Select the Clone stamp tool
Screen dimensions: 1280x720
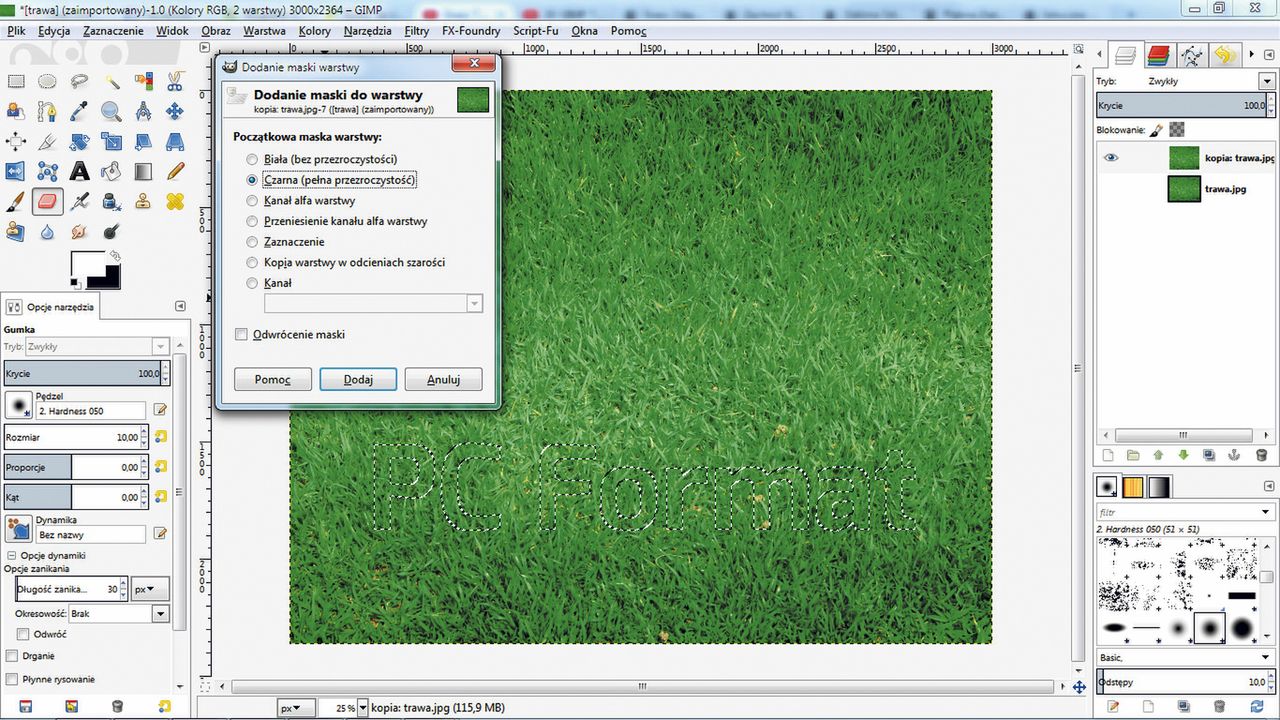pyautogui.click(x=143, y=202)
